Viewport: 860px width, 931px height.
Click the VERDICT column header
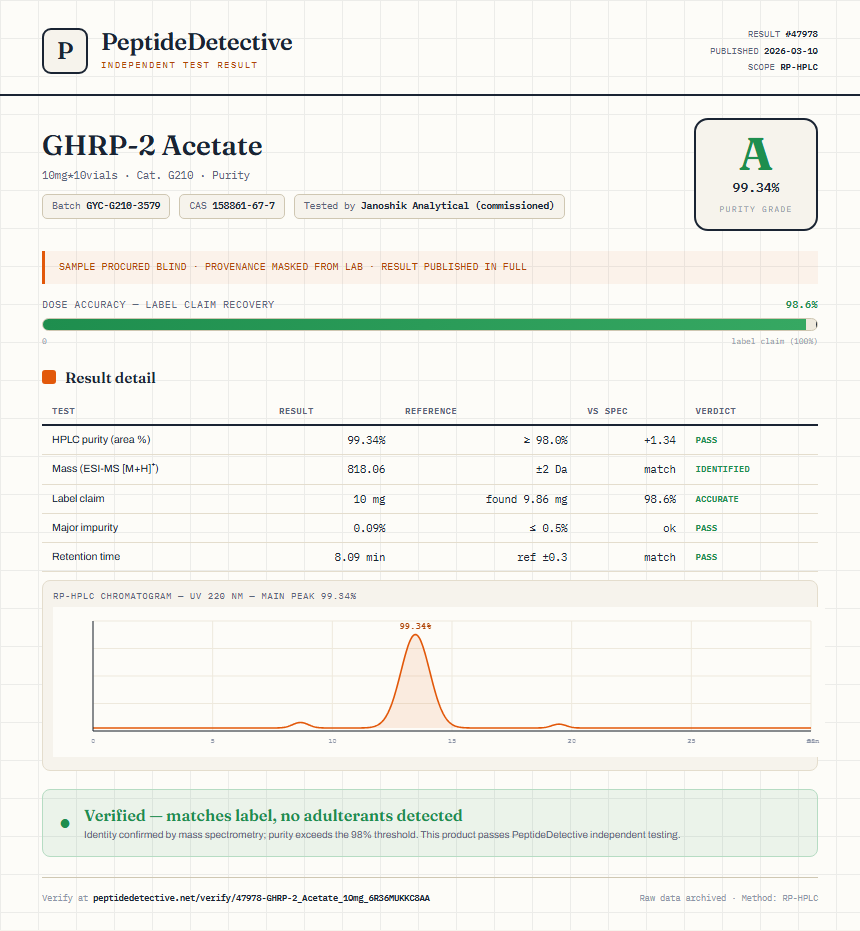715,411
